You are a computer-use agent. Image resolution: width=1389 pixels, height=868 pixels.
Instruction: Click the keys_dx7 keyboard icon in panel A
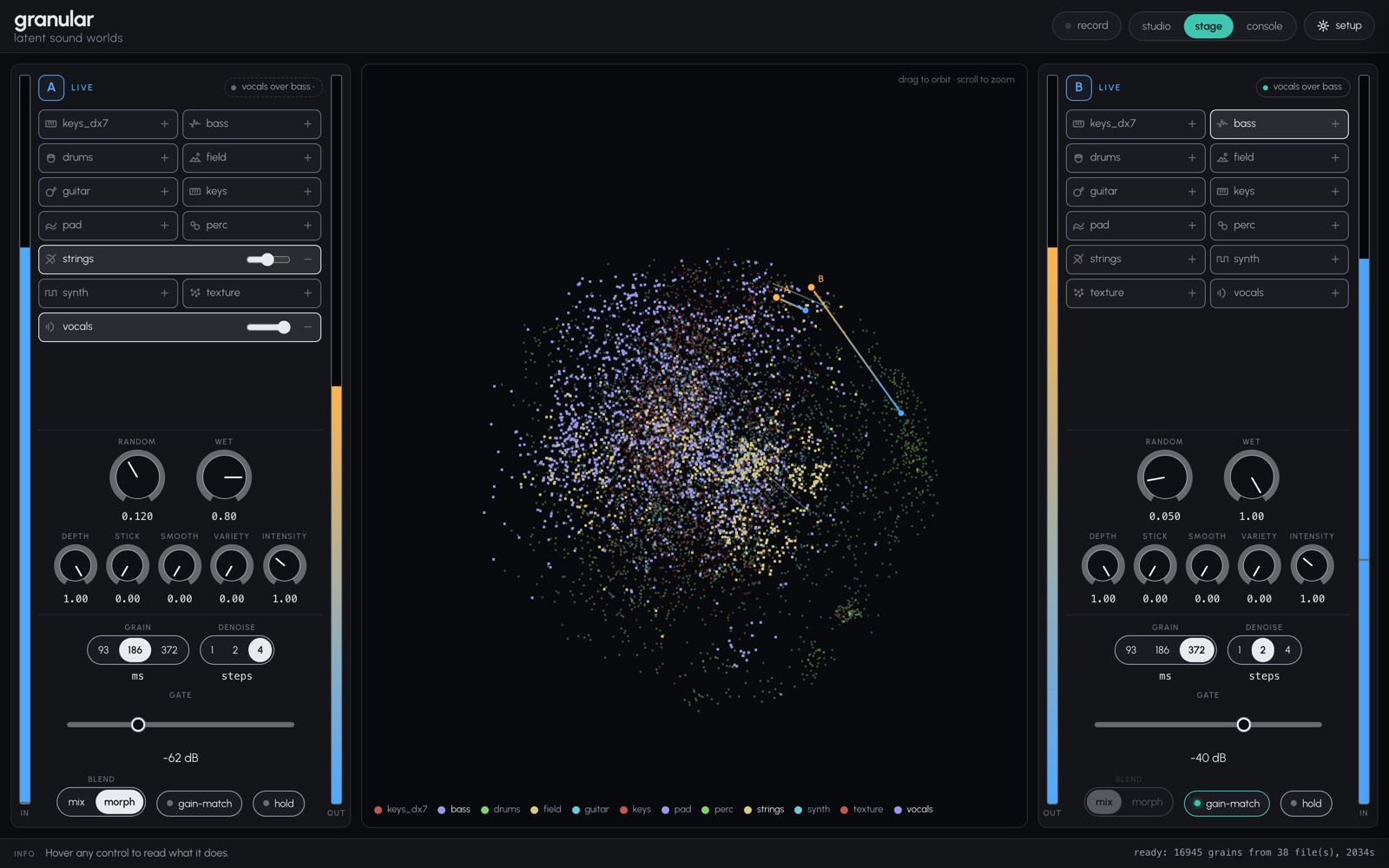coord(51,124)
